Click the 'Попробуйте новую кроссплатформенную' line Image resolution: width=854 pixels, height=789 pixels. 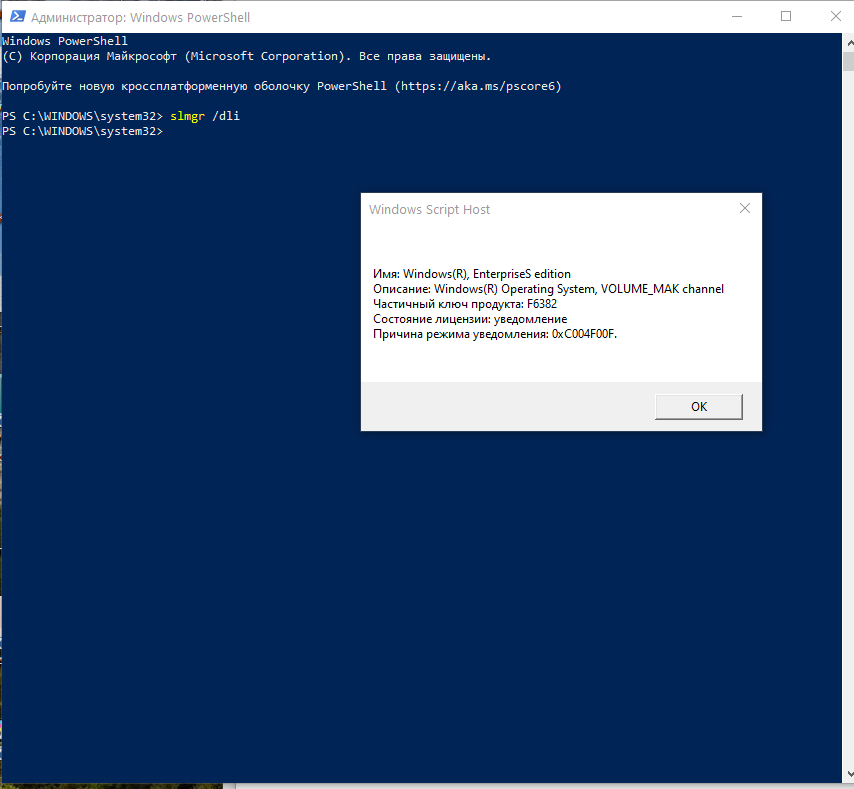(x=282, y=86)
